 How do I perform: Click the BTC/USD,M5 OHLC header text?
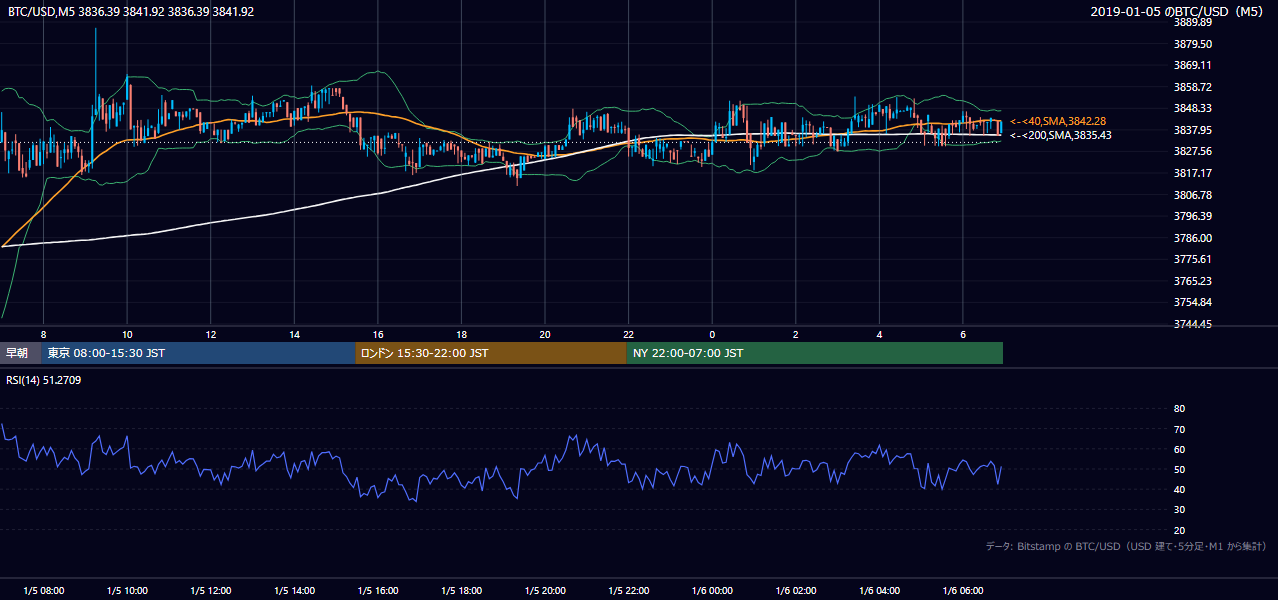point(131,11)
